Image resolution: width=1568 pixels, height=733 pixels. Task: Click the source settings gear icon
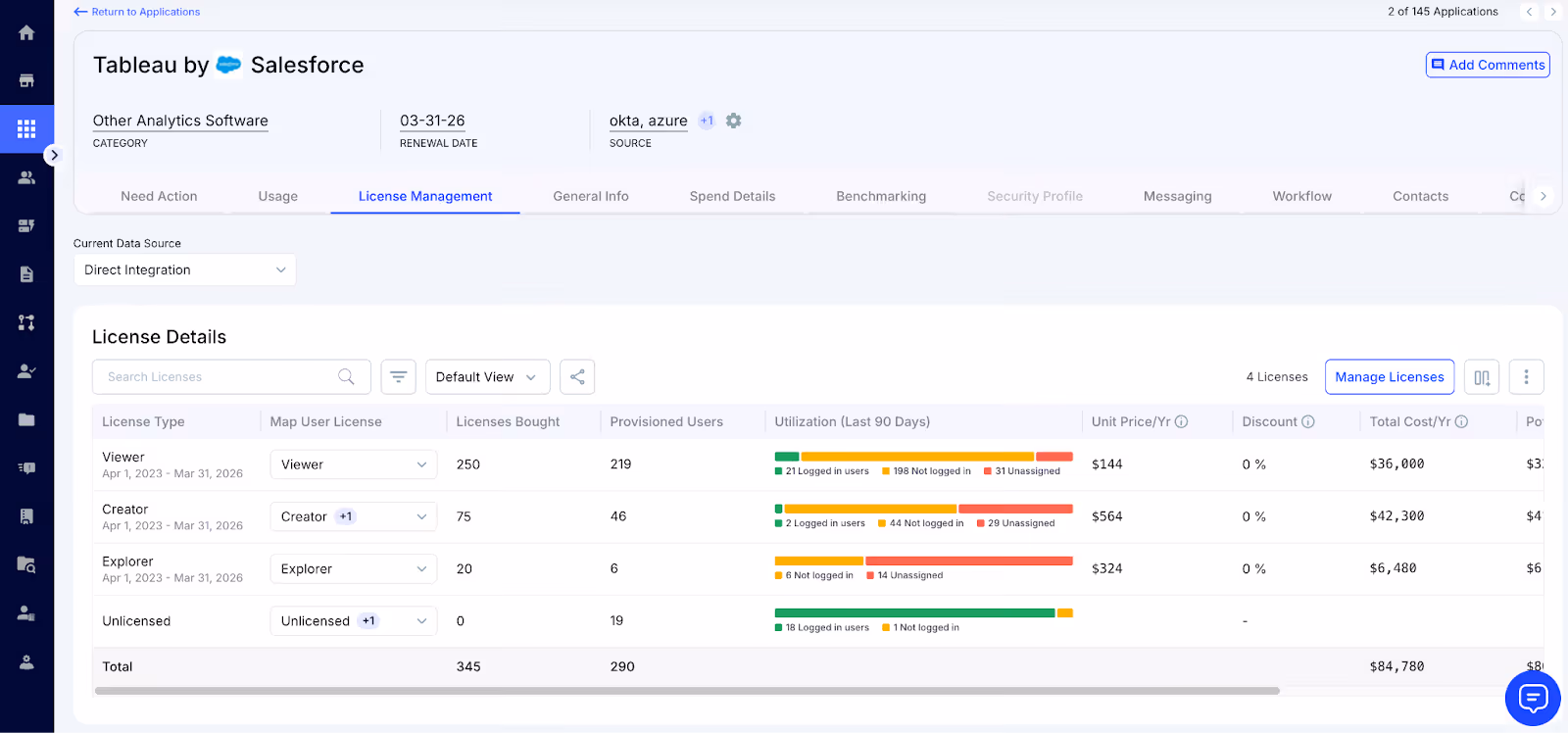(x=733, y=121)
